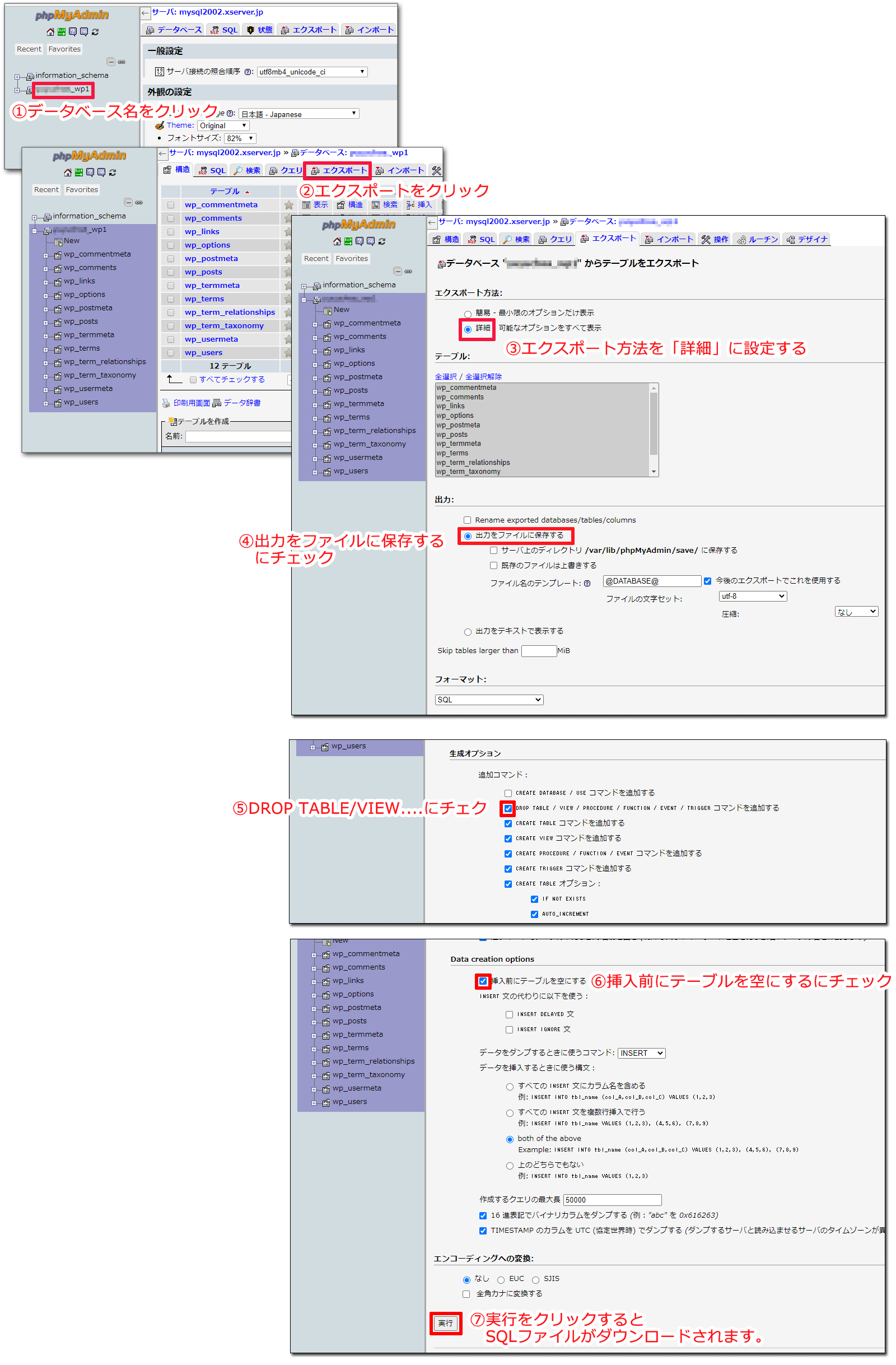
Task: Browse wp_commentmeta via the 表示 icon
Action: tap(307, 206)
